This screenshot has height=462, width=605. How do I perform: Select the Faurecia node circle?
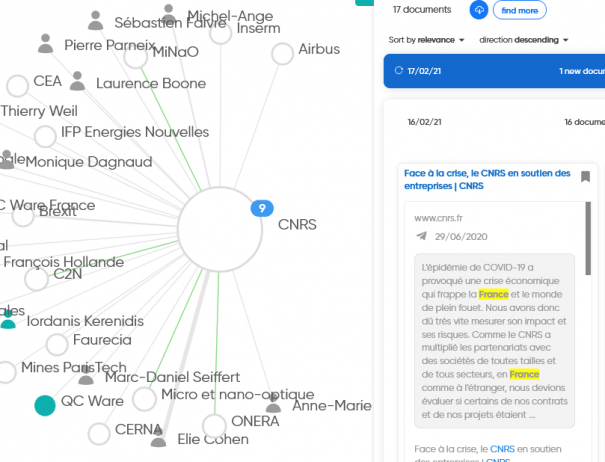pos(57,345)
